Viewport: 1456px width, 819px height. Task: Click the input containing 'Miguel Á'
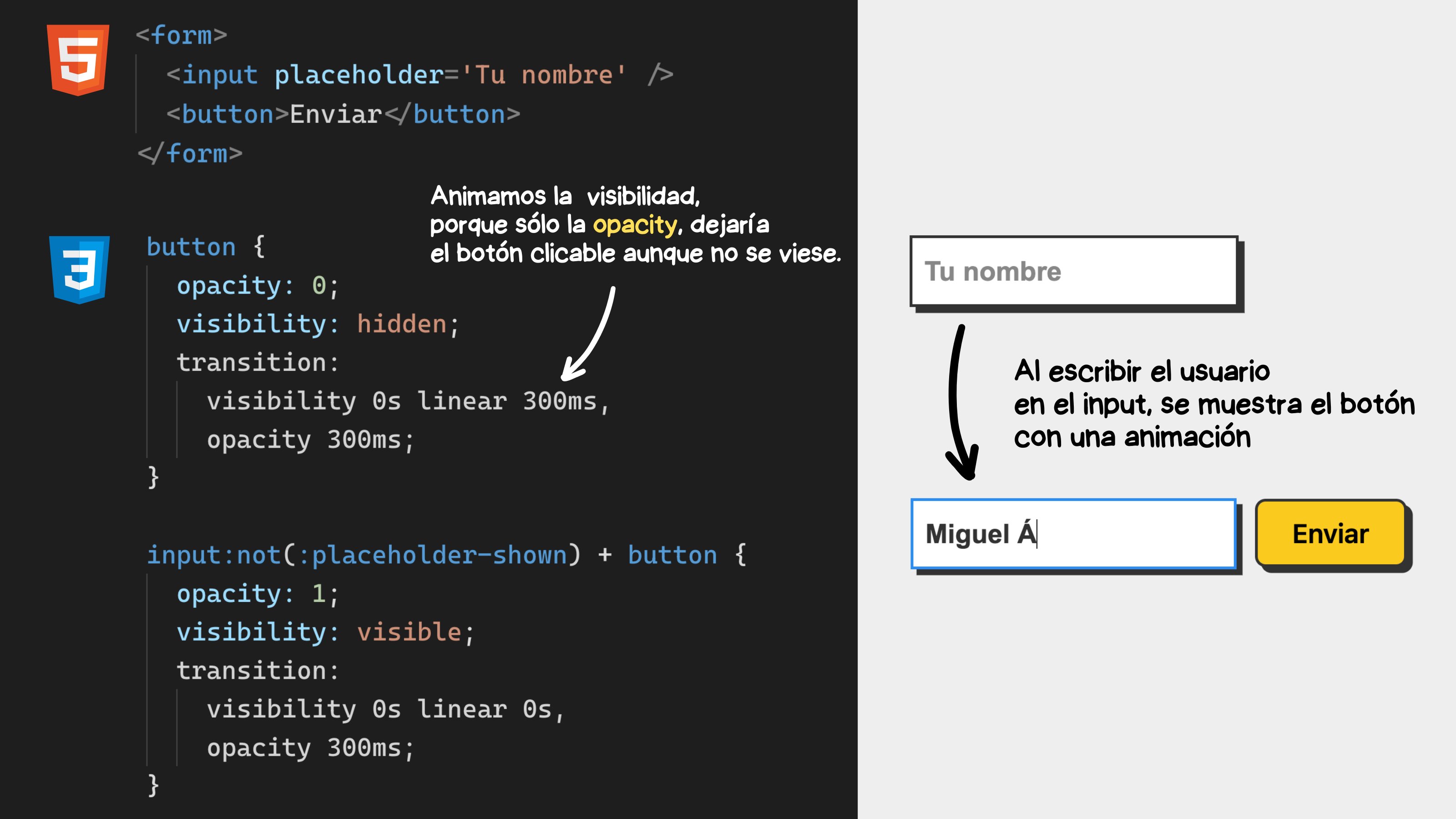pyautogui.click(x=1073, y=534)
